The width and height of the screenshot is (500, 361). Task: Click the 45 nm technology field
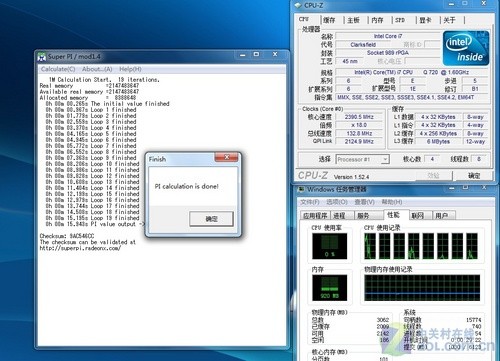coord(350,61)
